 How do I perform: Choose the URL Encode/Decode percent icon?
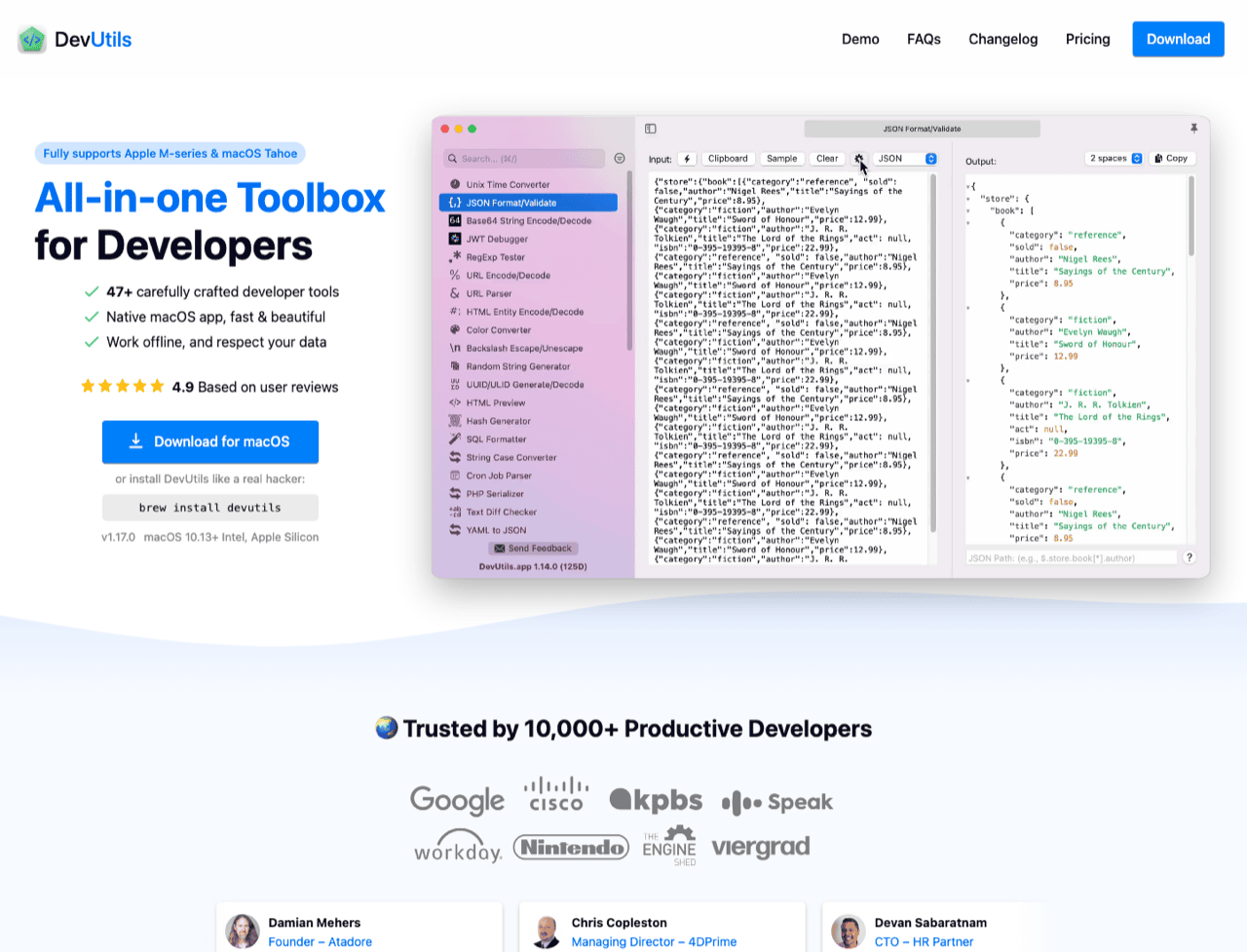[455, 275]
